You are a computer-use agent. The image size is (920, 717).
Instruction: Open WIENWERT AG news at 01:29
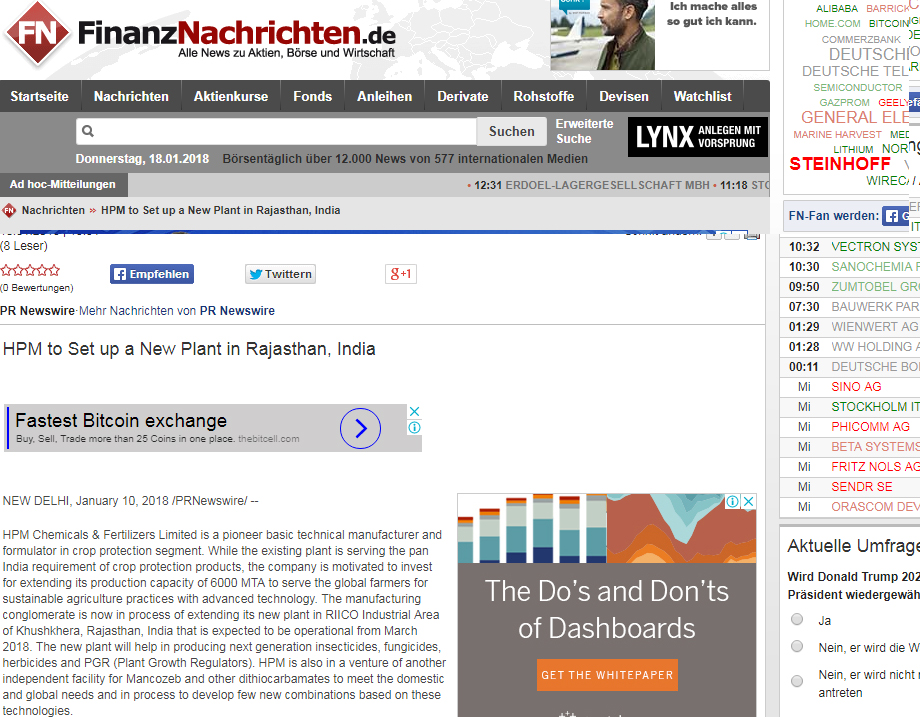coord(875,326)
